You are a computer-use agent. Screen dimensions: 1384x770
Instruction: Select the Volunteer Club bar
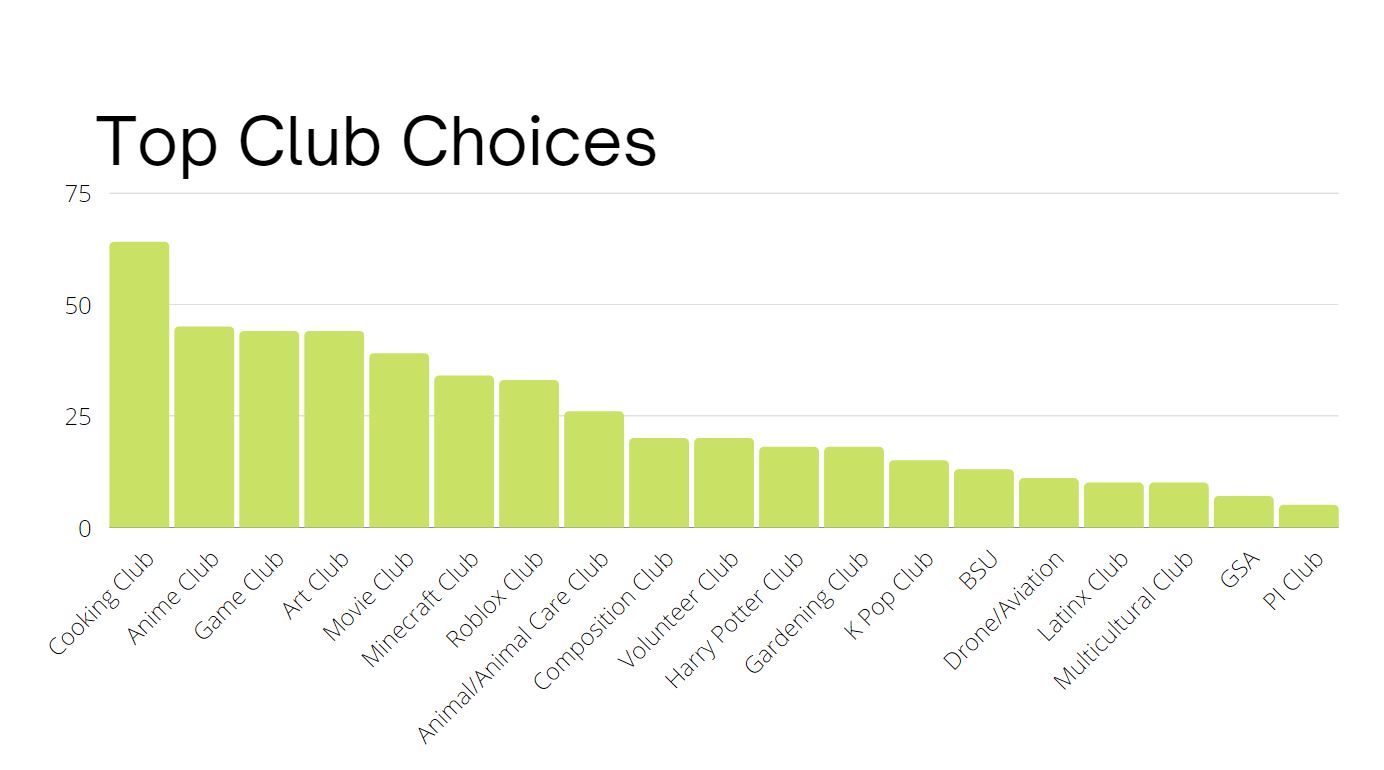[724, 483]
